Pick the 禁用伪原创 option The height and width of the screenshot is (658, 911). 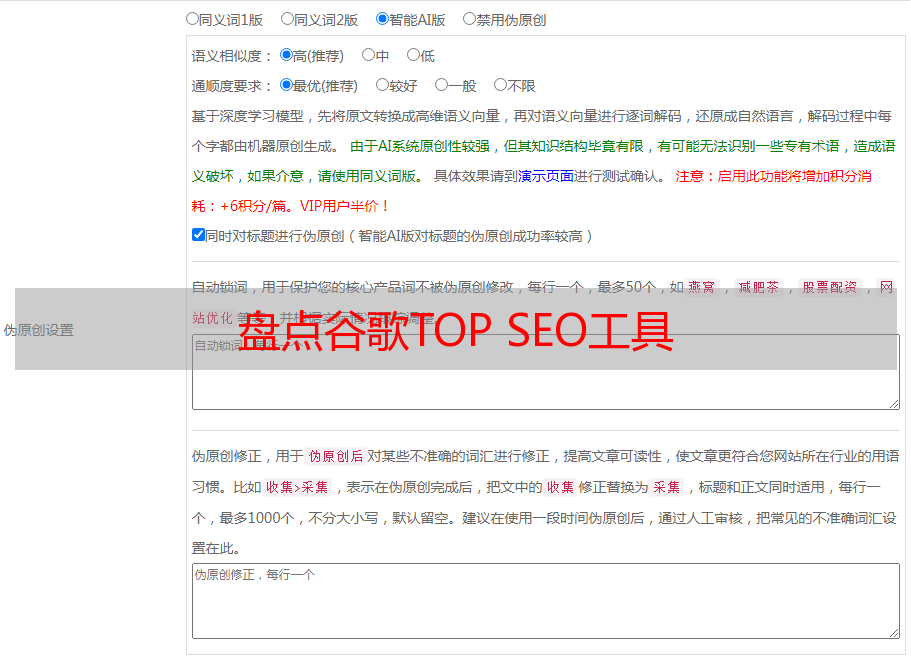pyautogui.click(x=469, y=19)
